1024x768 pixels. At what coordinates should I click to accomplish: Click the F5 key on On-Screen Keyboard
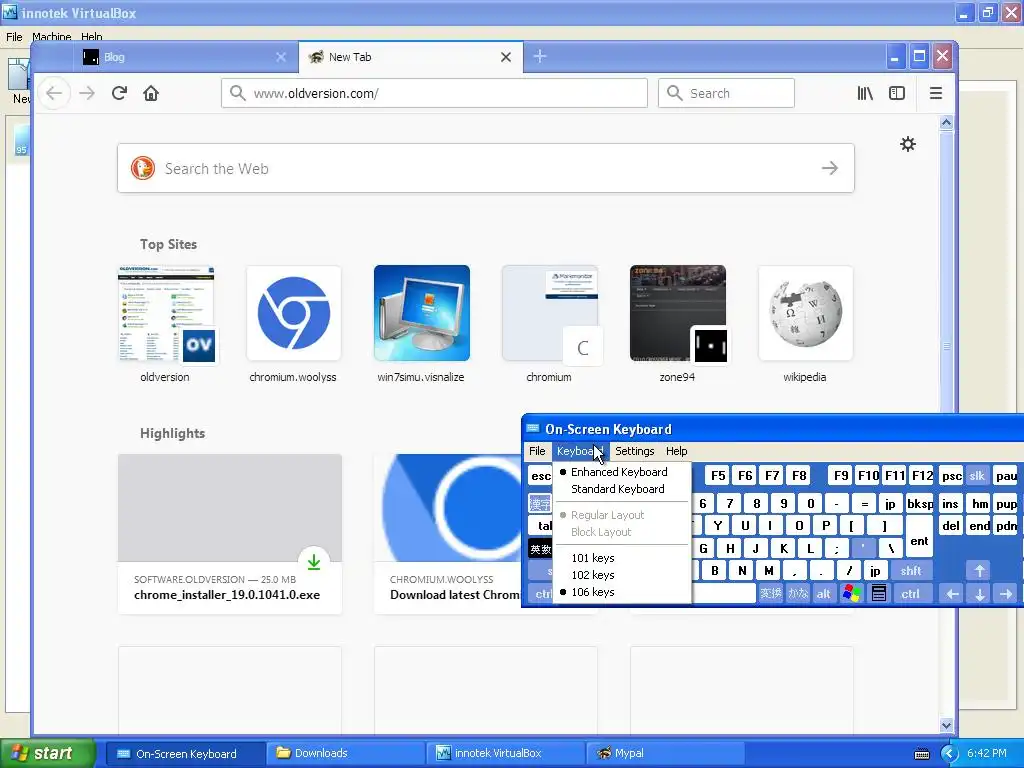[x=718, y=476]
